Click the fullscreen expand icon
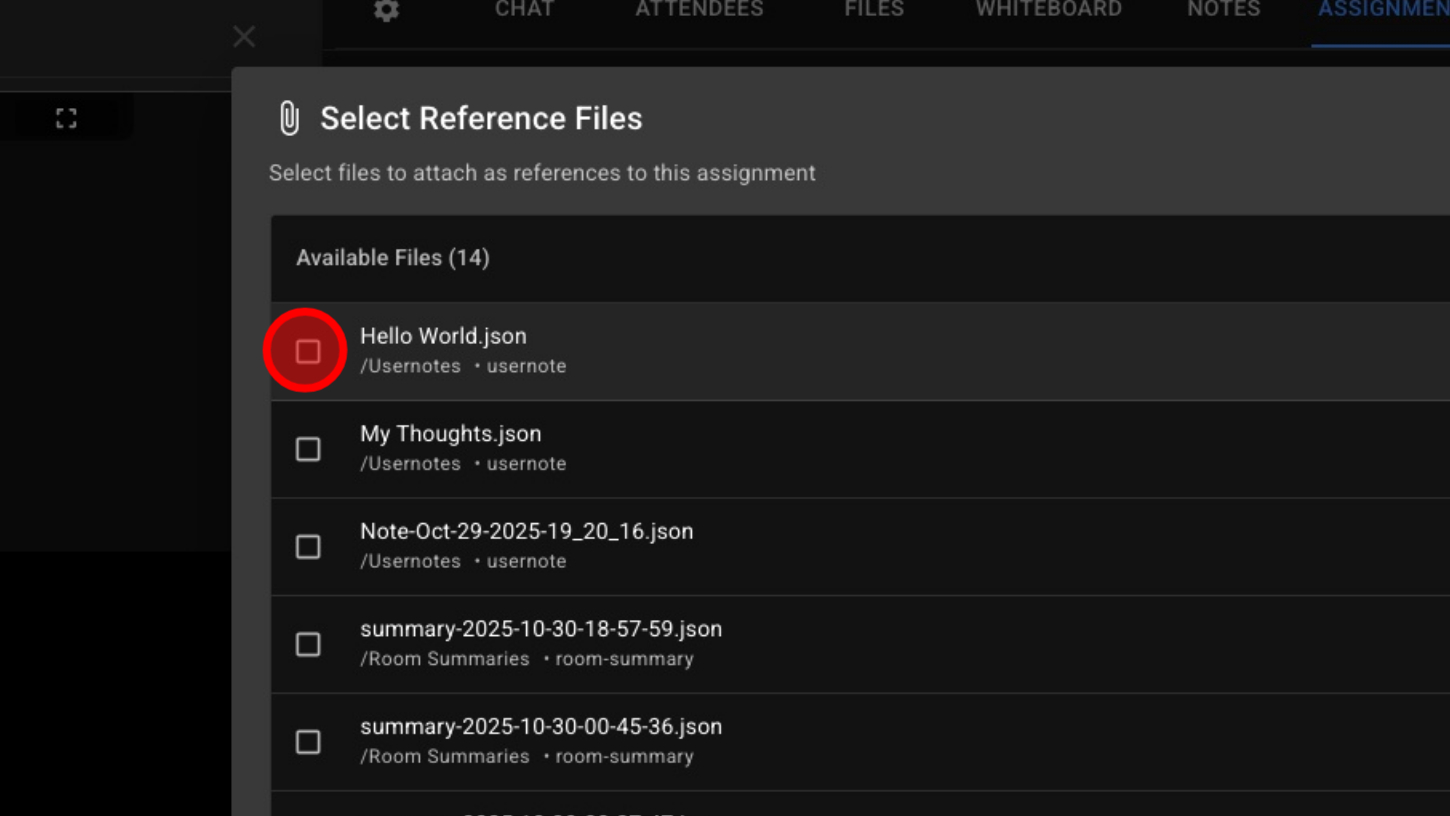 point(66,119)
